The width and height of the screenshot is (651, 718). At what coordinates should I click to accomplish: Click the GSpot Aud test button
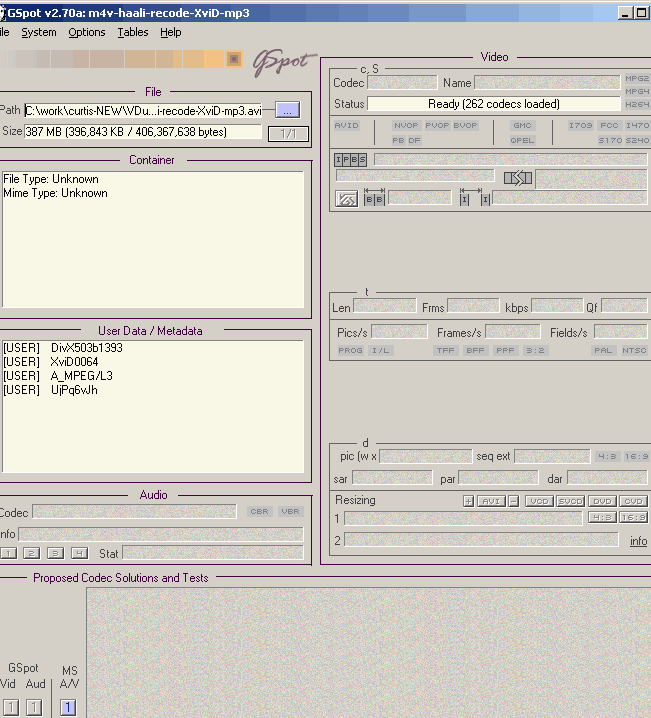(34, 707)
